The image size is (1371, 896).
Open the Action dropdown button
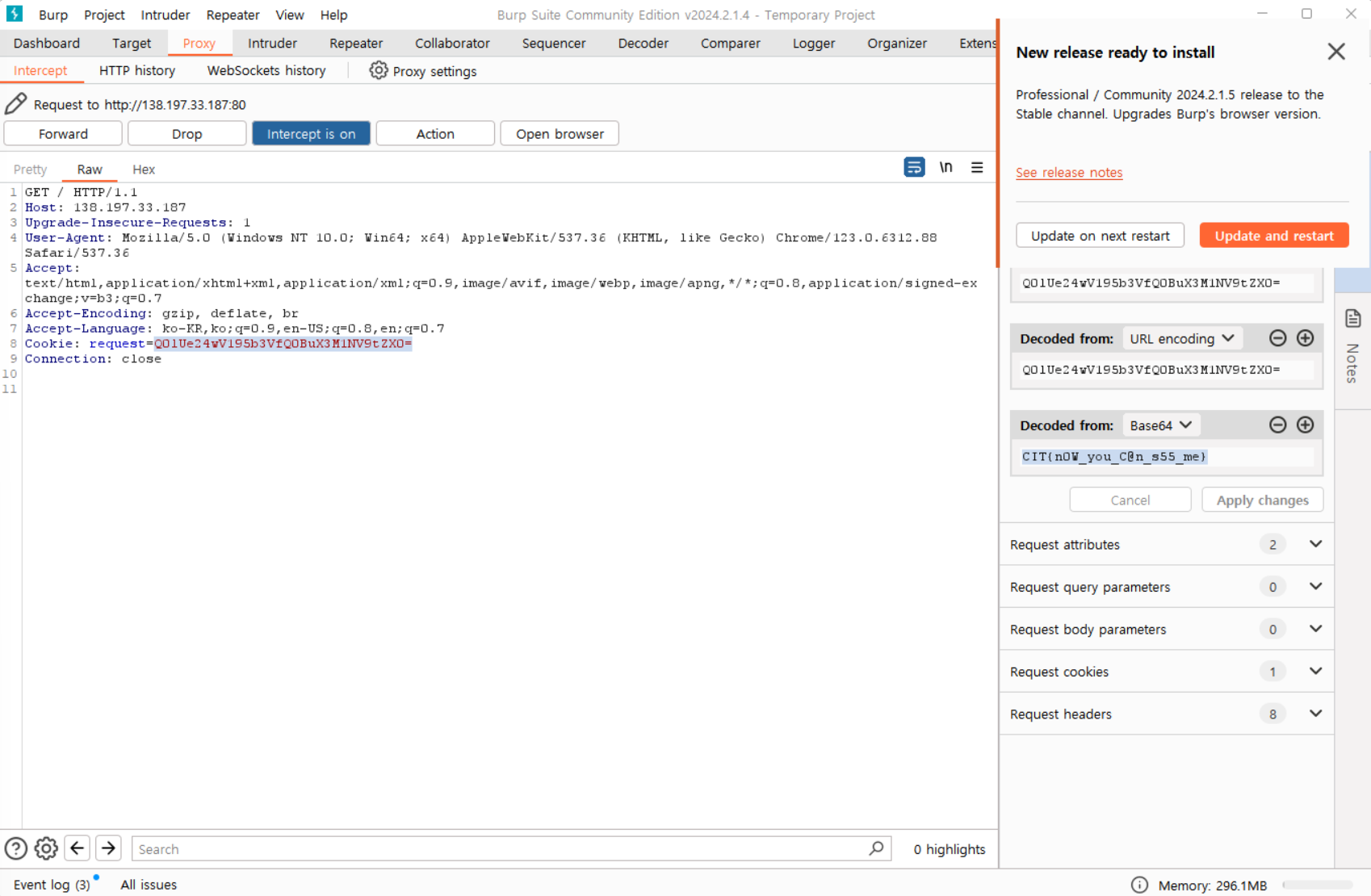coord(435,133)
